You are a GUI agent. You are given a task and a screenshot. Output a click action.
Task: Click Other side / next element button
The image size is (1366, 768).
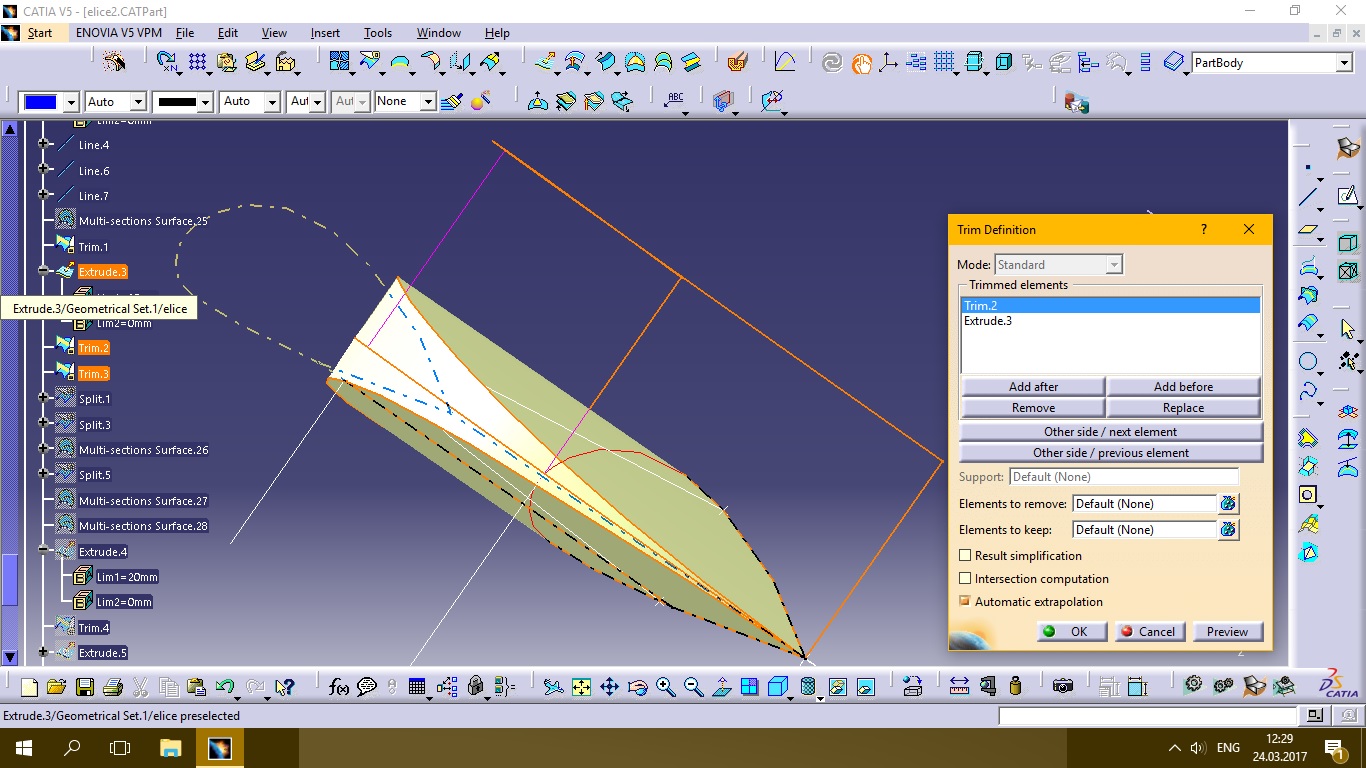pyautogui.click(x=1111, y=432)
